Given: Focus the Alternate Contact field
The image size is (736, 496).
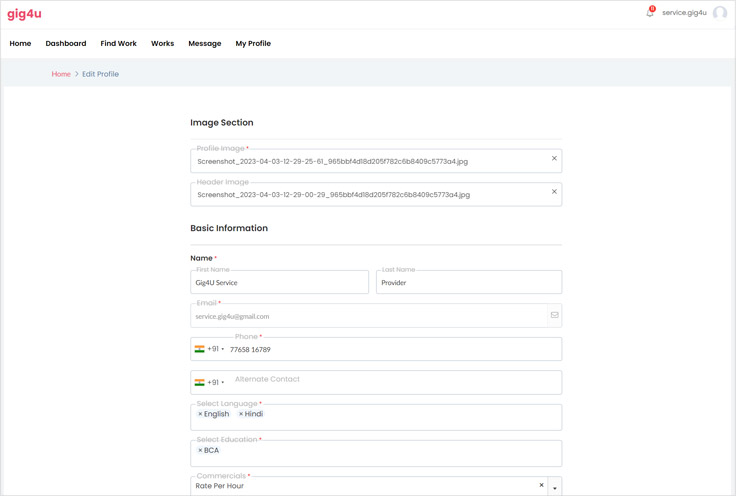Looking at the screenshot, I should (x=390, y=383).
